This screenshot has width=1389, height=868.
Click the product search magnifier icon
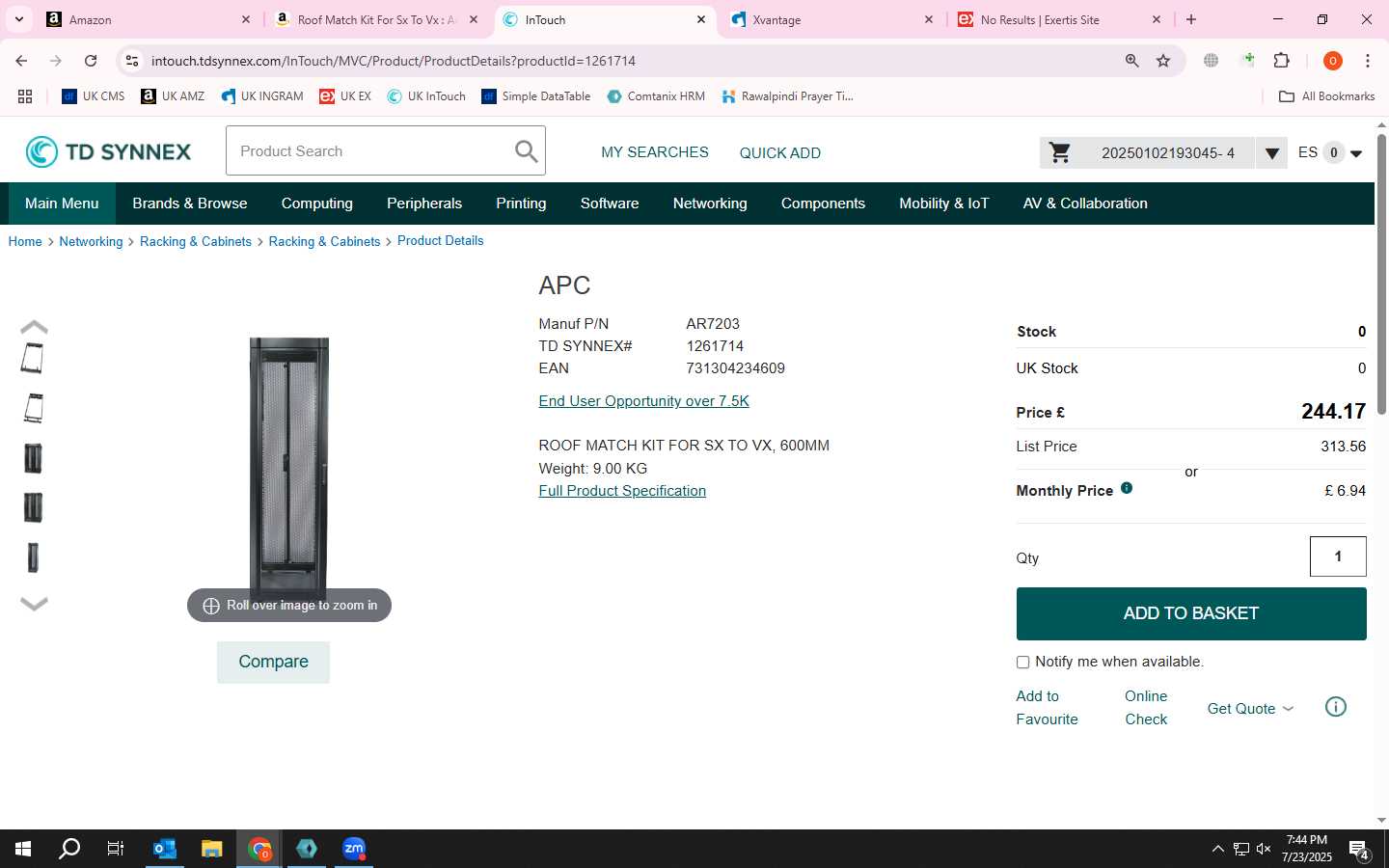(526, 151)
